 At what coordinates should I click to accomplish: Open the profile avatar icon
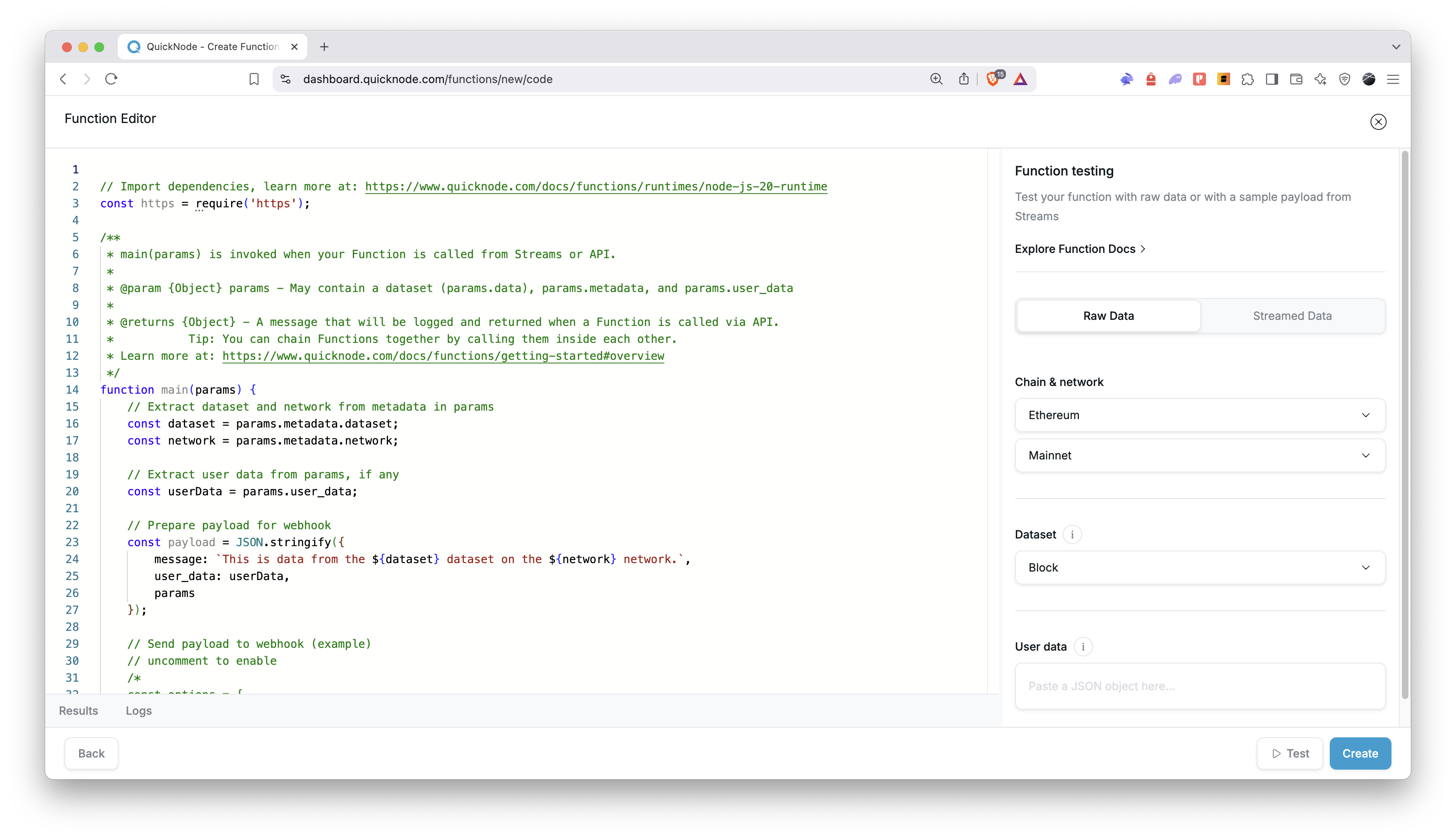[x=1368, y=79]
